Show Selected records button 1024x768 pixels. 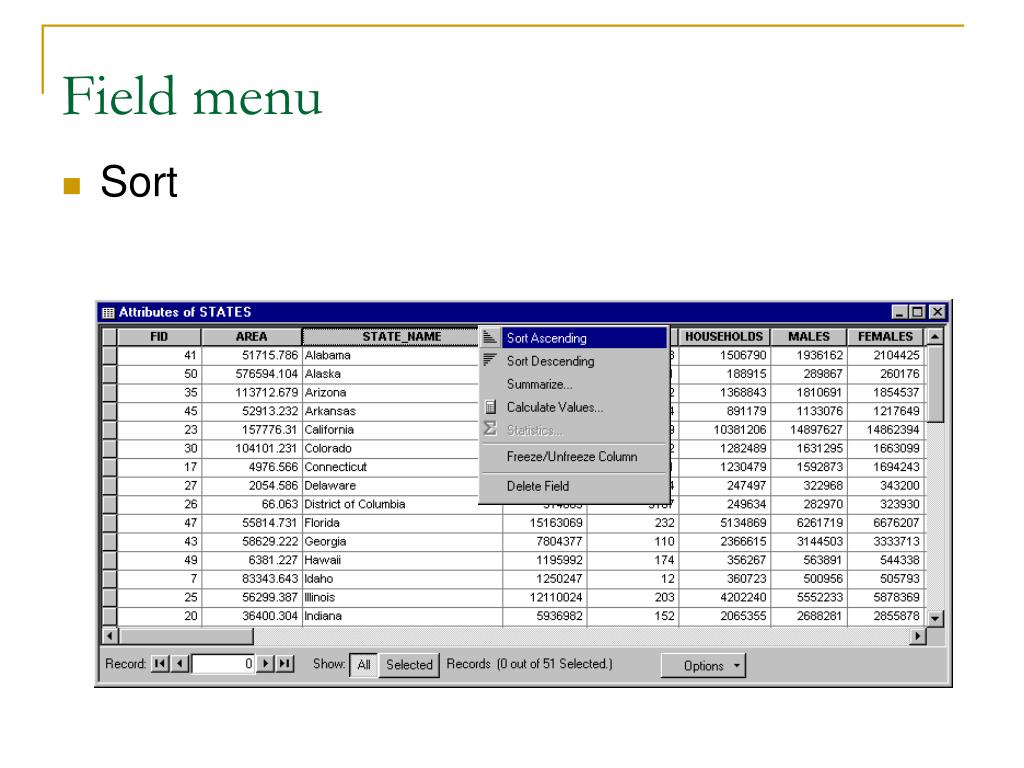click(x=409, y=665)
